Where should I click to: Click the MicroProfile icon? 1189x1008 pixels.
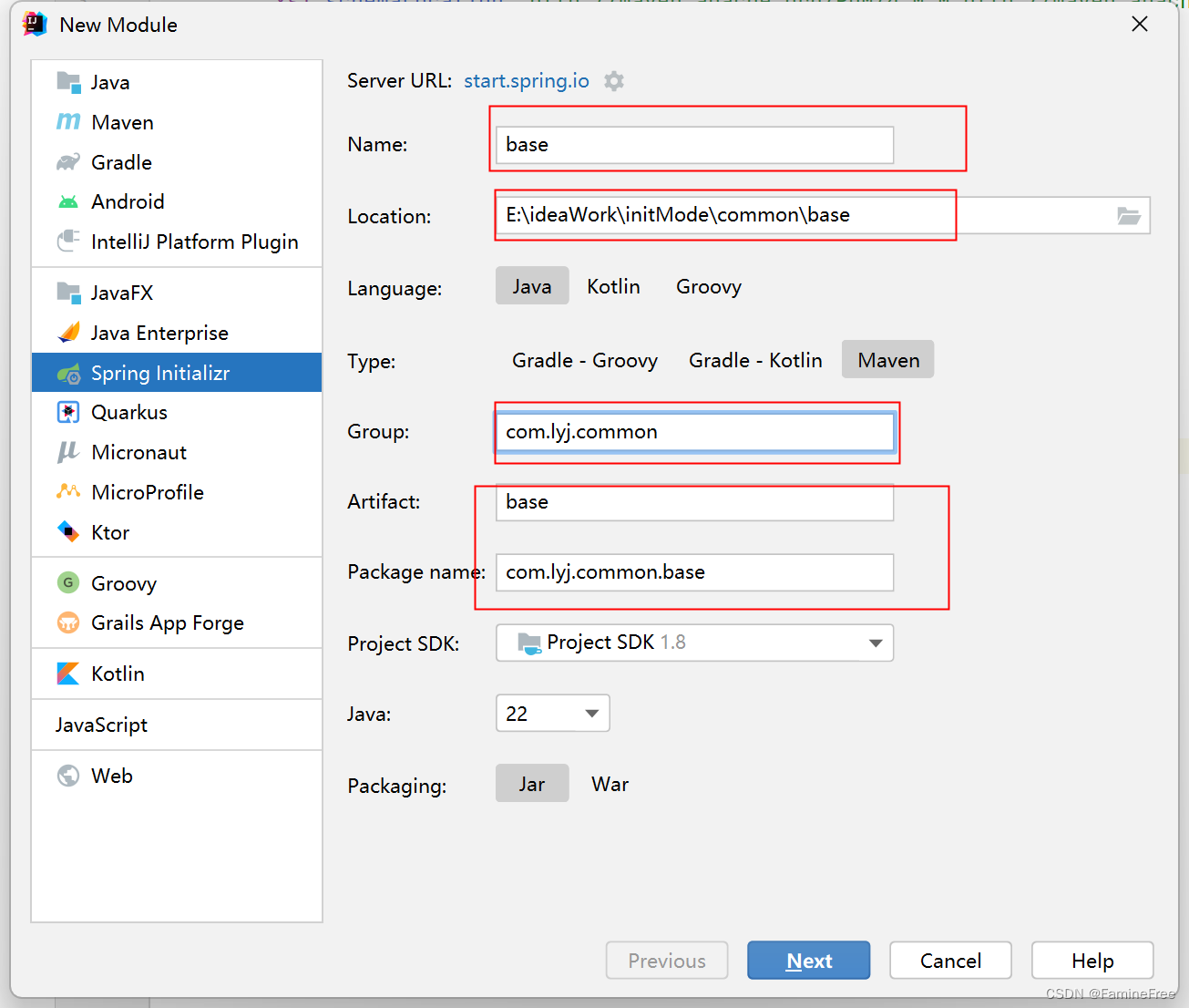[x=68, y=492]
